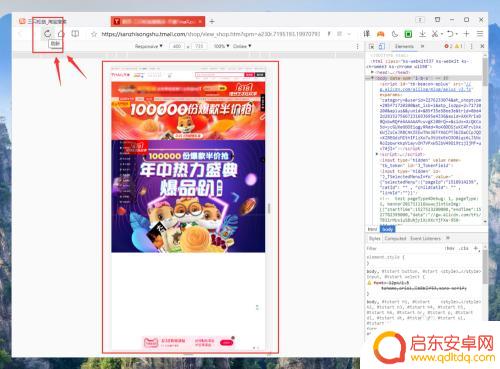This screenshot has width=500, height=369.
Task: Click the red error count badge
Action: [448, 46]
